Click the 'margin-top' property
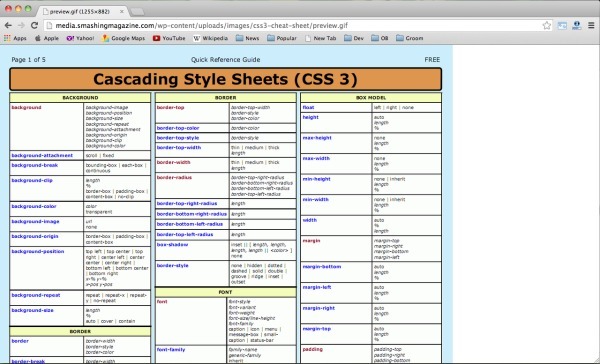 coord(317,329)
